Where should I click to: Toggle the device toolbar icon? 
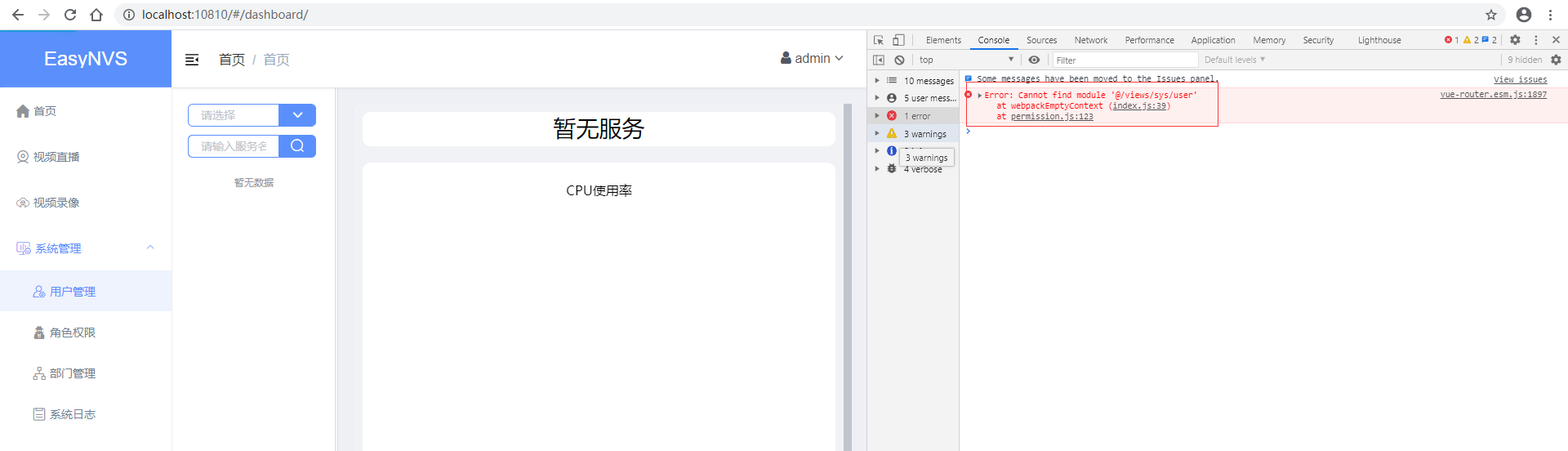coord(898,40)
